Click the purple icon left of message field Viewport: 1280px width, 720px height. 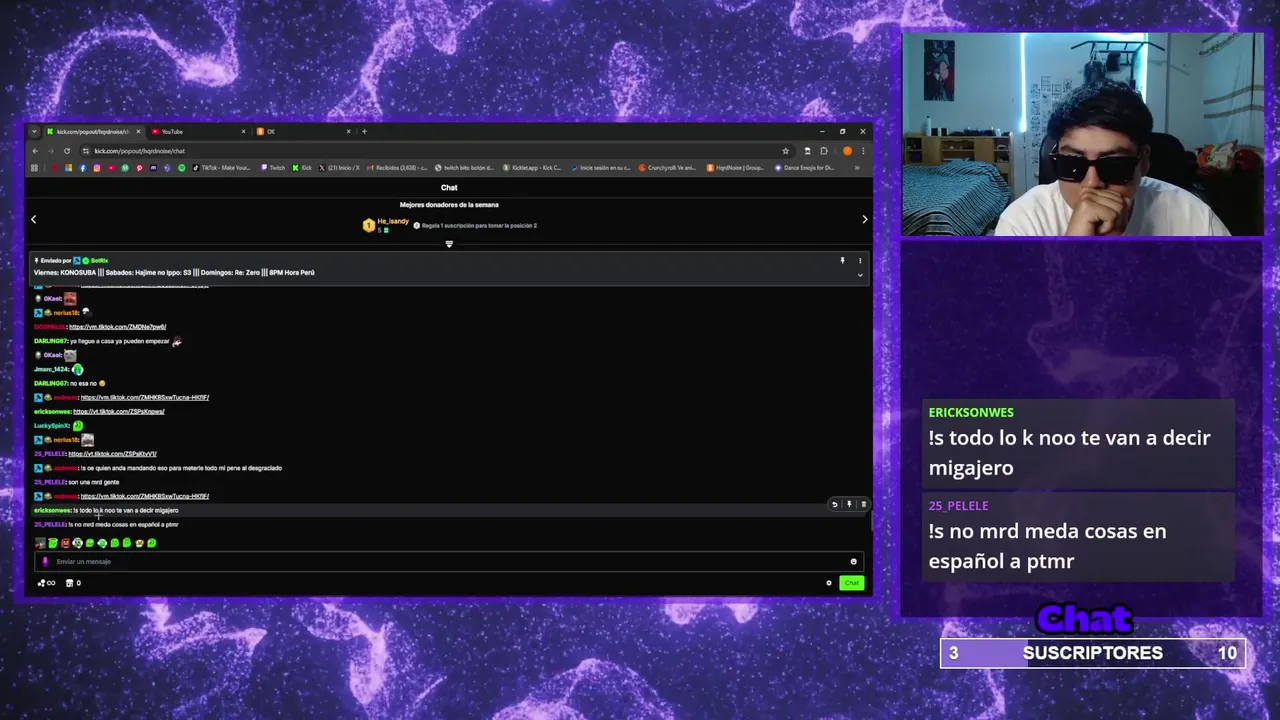[44, 561]
